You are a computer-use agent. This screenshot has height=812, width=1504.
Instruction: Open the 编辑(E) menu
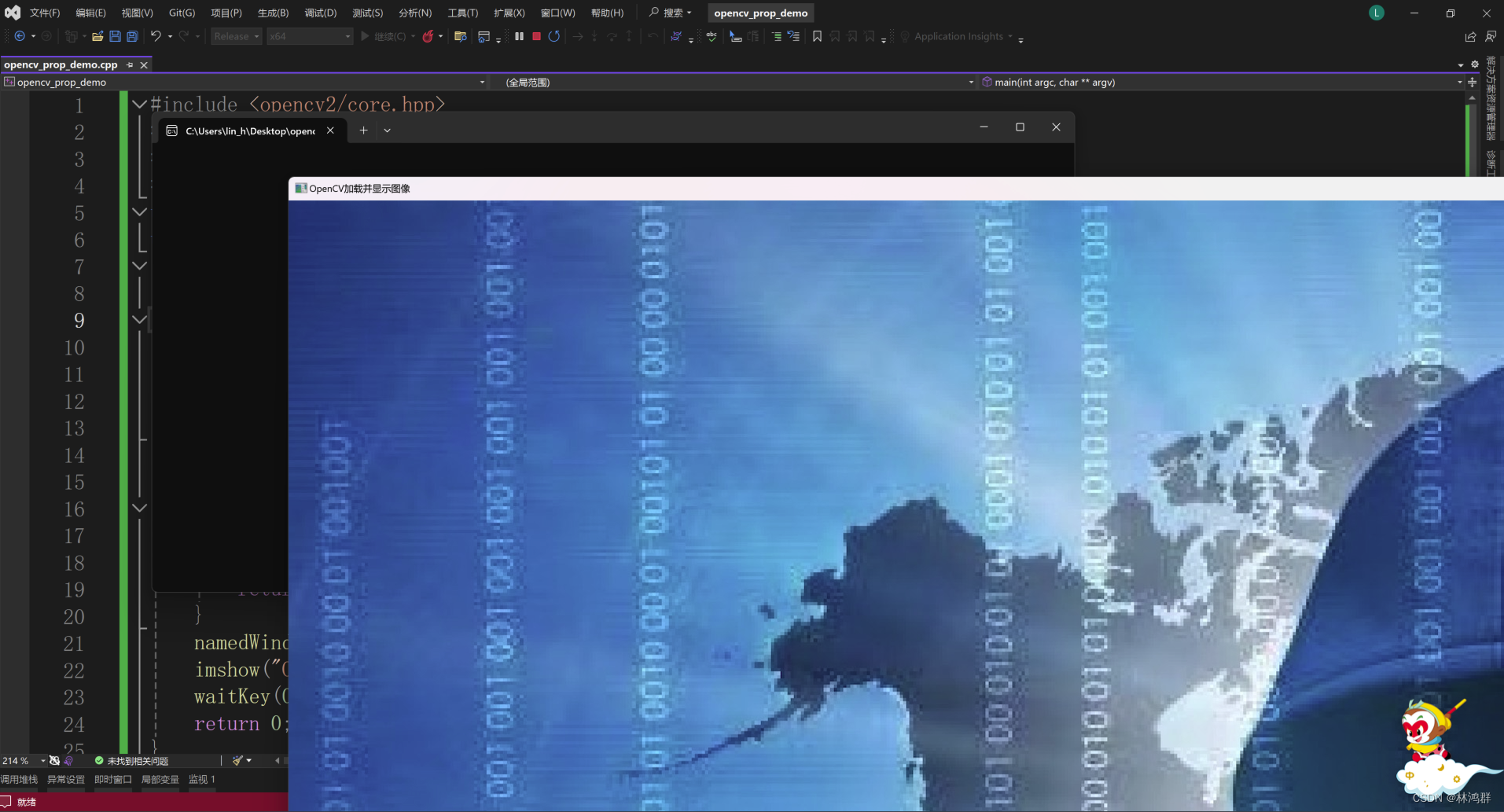tap(90, 13)
